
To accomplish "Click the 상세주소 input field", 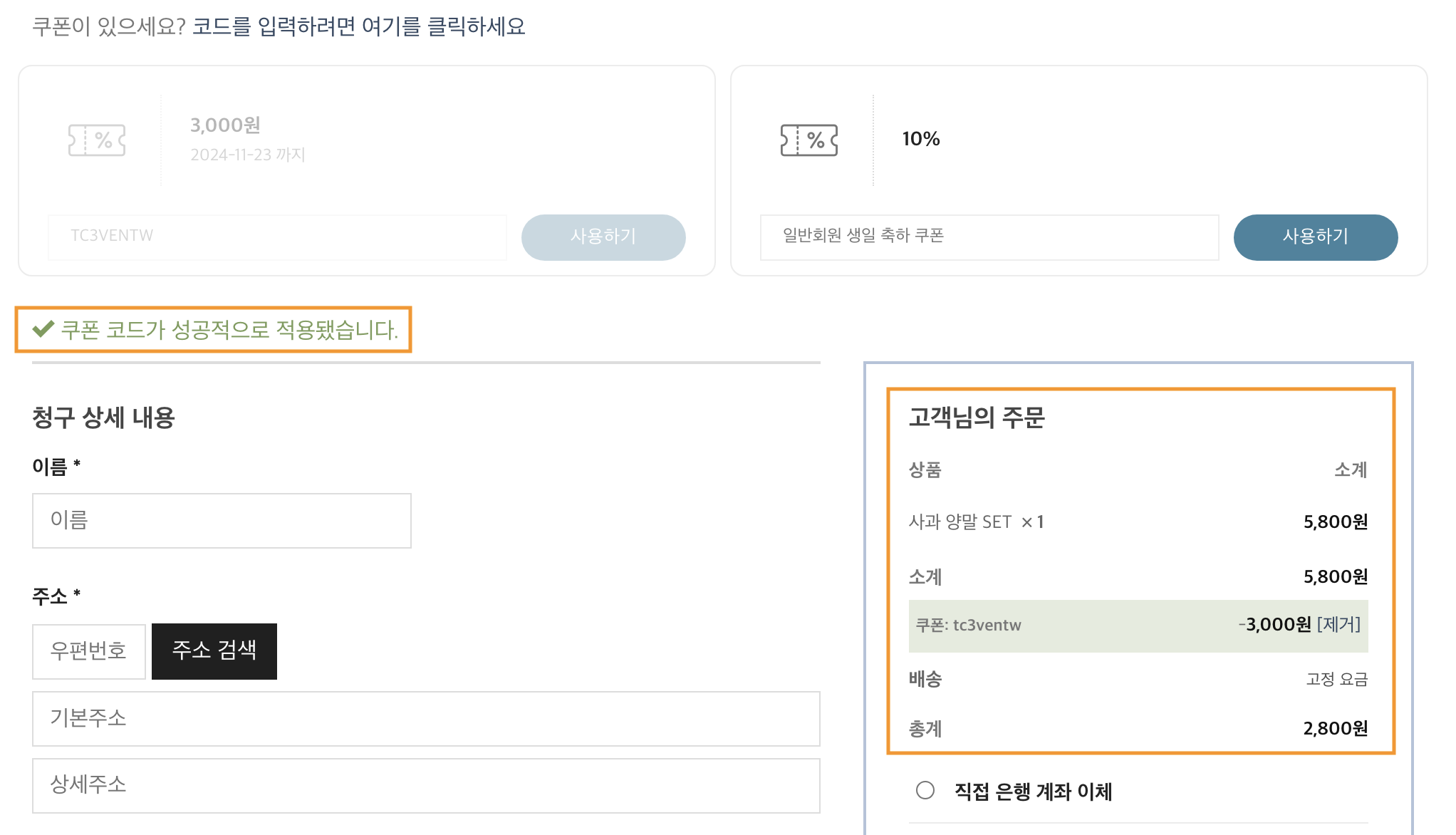I will [426, 786].
